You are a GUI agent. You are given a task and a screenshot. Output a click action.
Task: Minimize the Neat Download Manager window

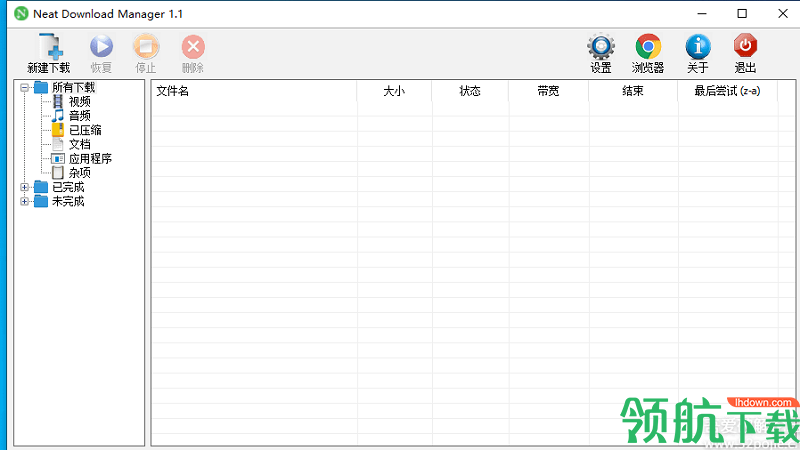click(x=702, y=14)
